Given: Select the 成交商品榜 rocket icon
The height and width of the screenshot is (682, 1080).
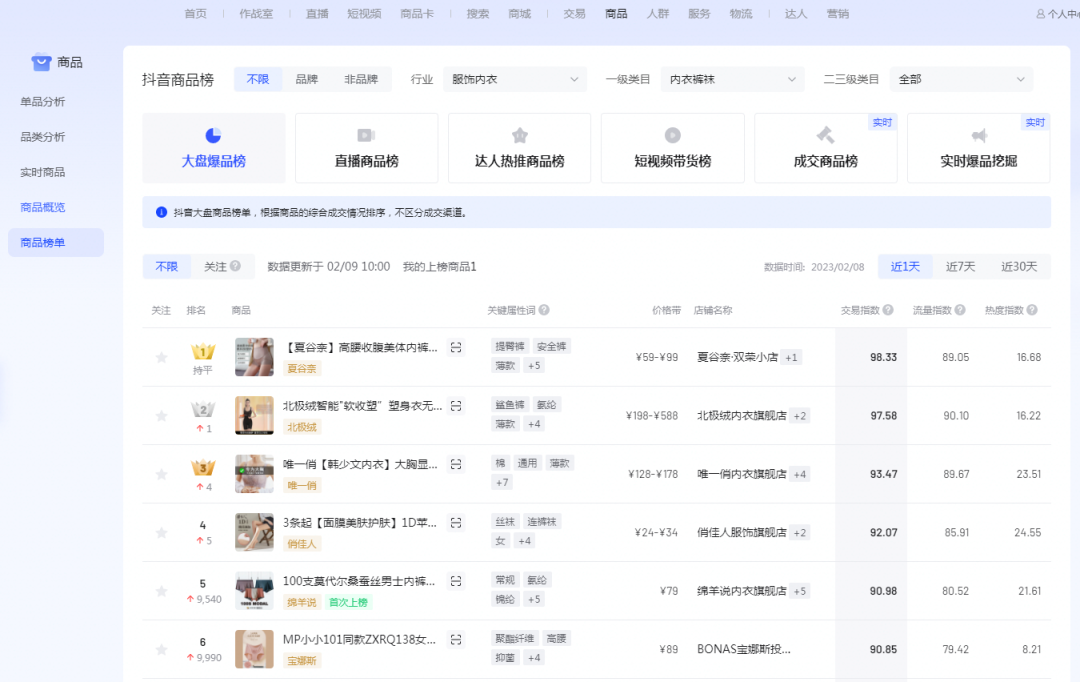Looking at the screenshot, I should point(824,134).
